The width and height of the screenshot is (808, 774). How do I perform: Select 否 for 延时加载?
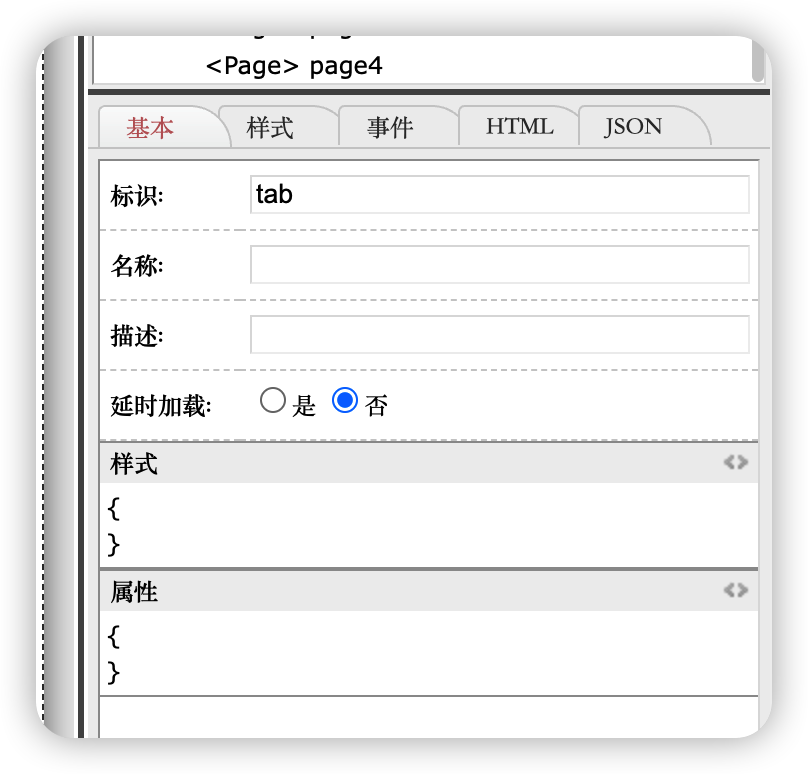[x=345, y=402]
